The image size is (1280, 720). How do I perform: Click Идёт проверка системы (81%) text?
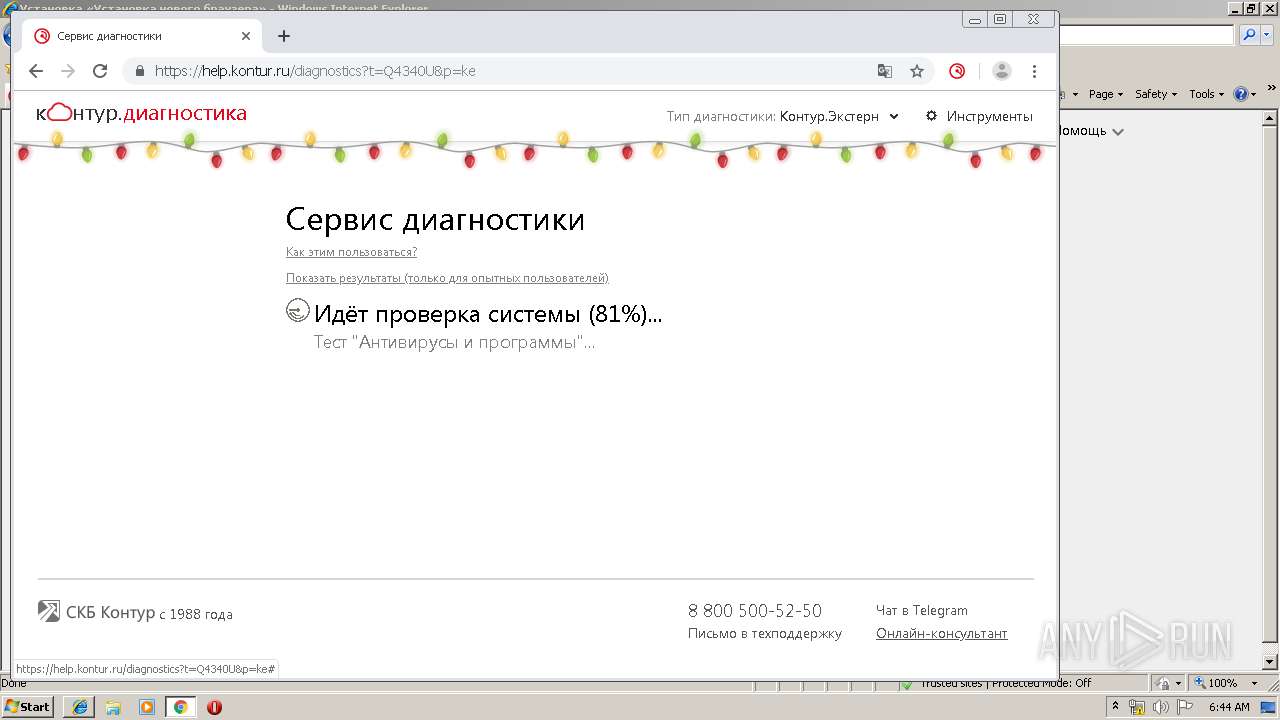click(x=488, y=314)
